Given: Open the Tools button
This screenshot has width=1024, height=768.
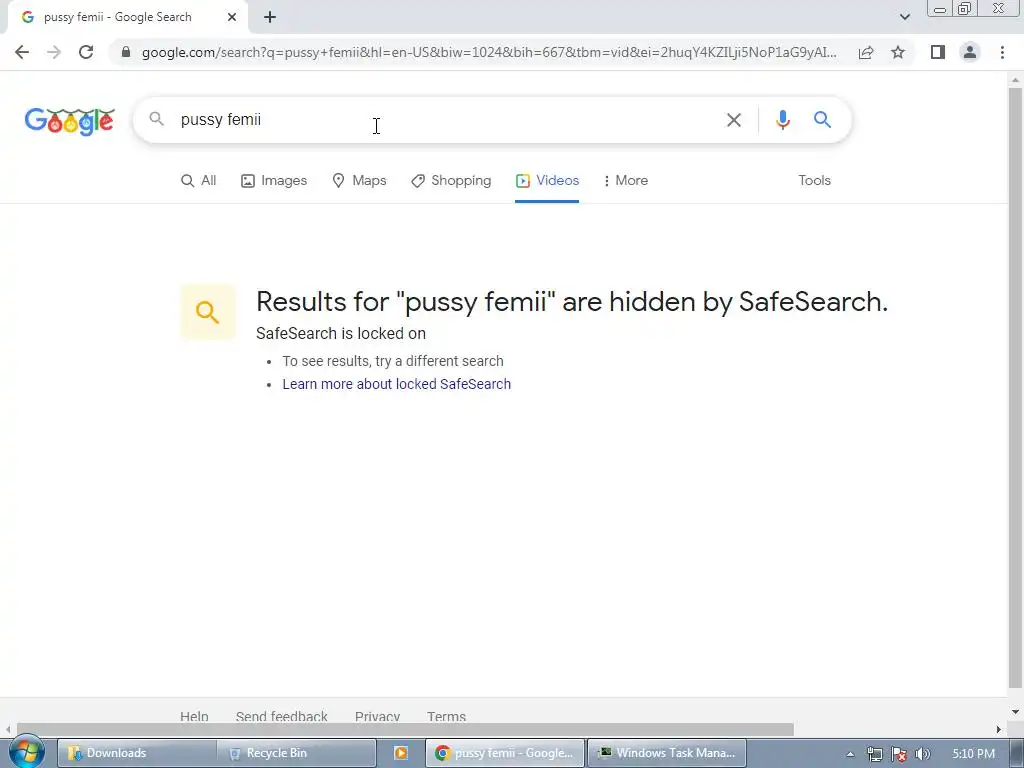Looking at the screenshot, I should pyautogui.click(x=814, y=180).
